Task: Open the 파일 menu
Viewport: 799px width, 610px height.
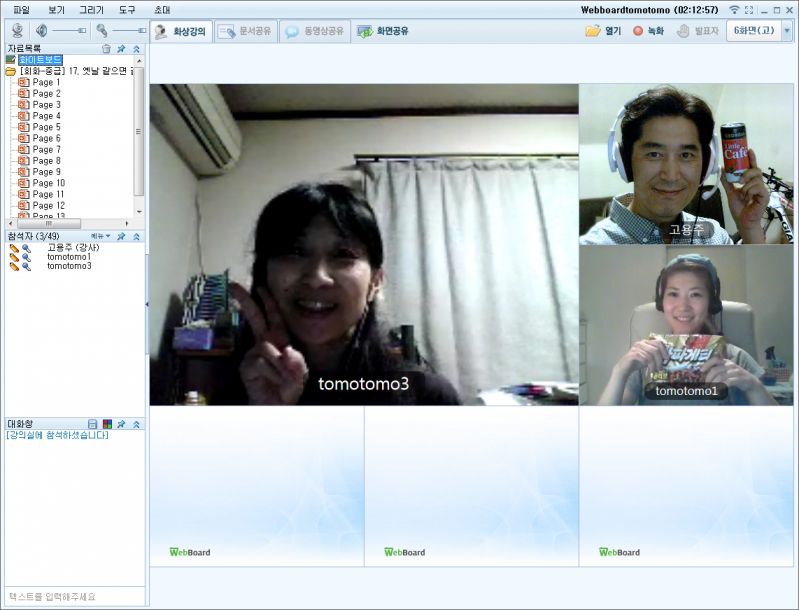Action: (x=21, y=9)
